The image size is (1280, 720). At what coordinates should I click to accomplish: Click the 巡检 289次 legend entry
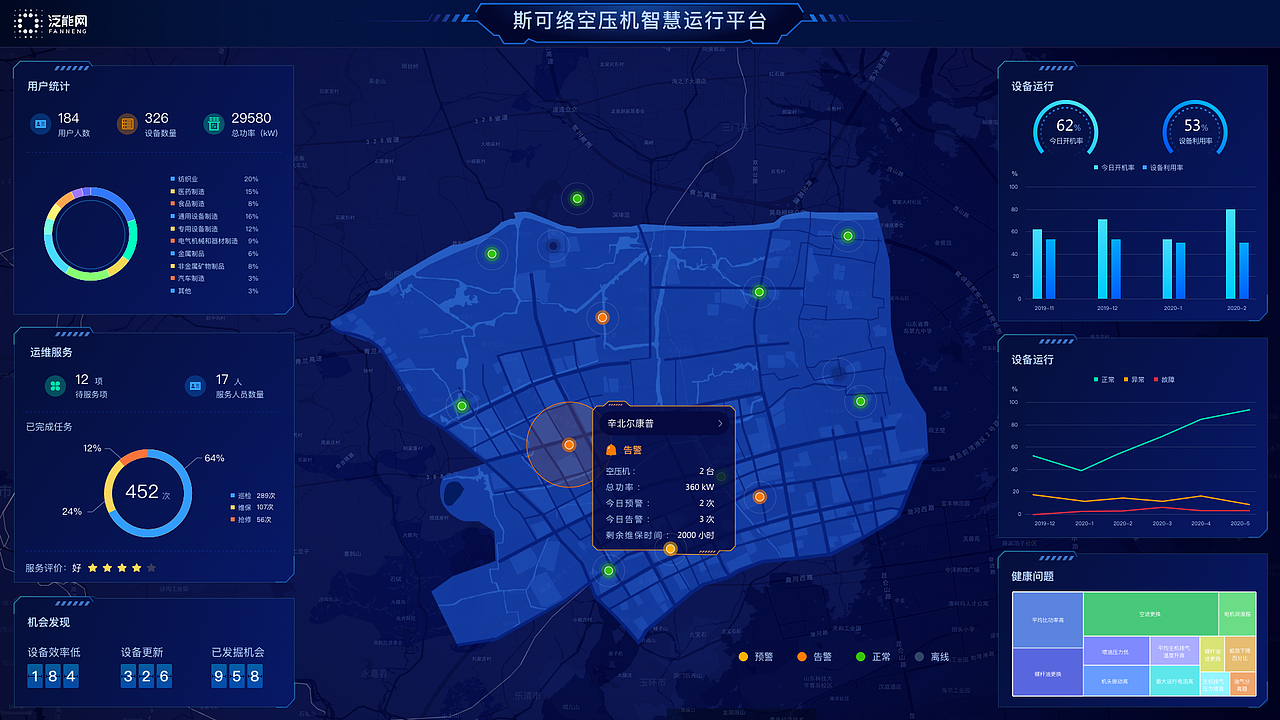pos(252,495)
